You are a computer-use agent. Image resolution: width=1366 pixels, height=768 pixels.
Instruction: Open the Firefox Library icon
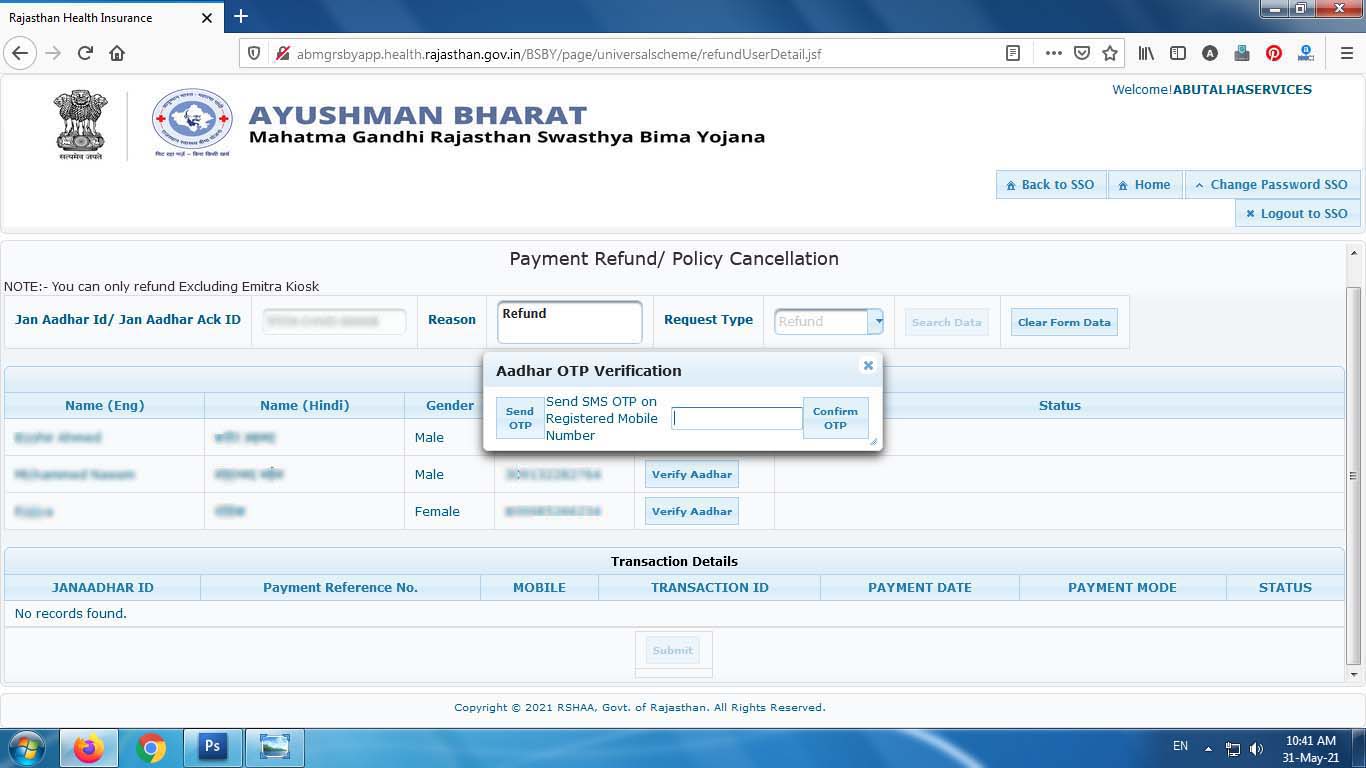(1146, 53)
